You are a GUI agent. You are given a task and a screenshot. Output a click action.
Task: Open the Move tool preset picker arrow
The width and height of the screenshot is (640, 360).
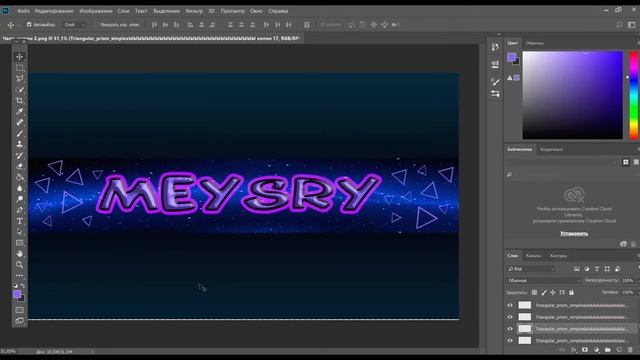[19, 25]
